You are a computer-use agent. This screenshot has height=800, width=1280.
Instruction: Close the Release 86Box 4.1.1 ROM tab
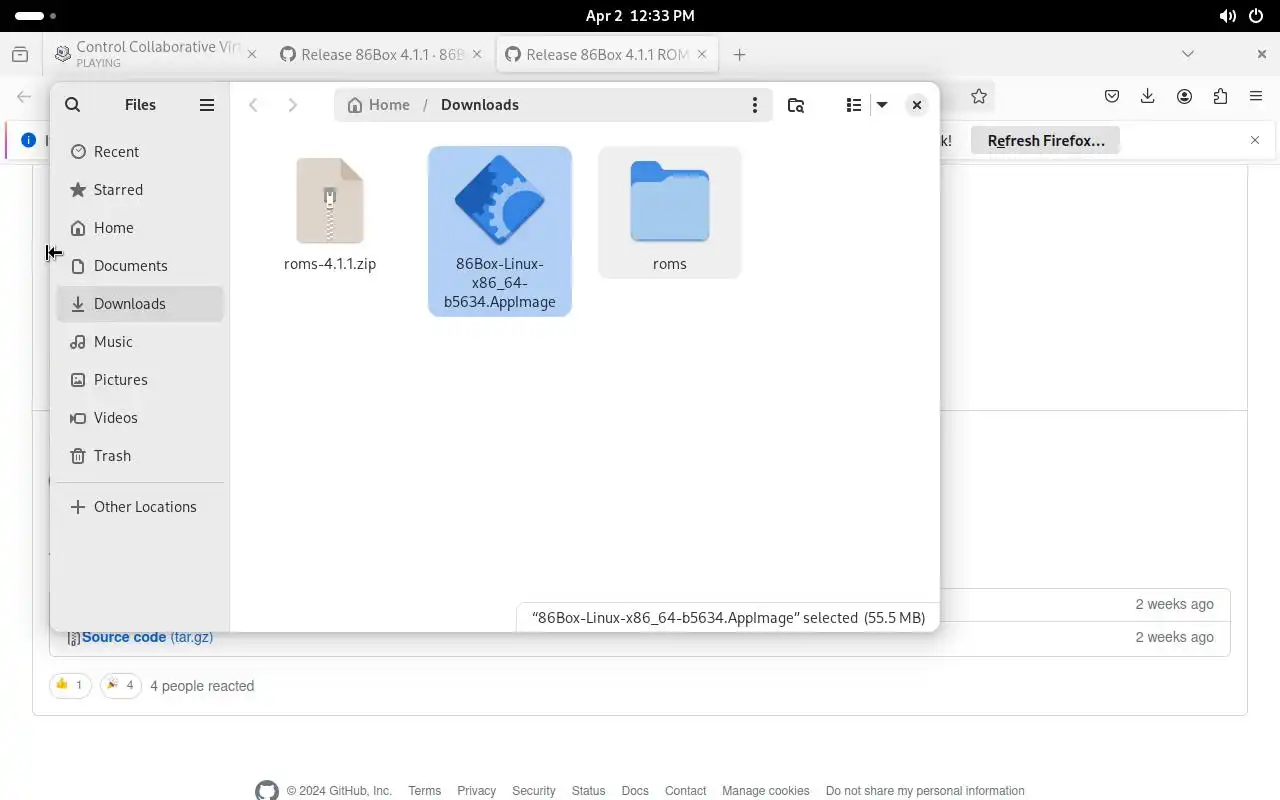[702, 55]
